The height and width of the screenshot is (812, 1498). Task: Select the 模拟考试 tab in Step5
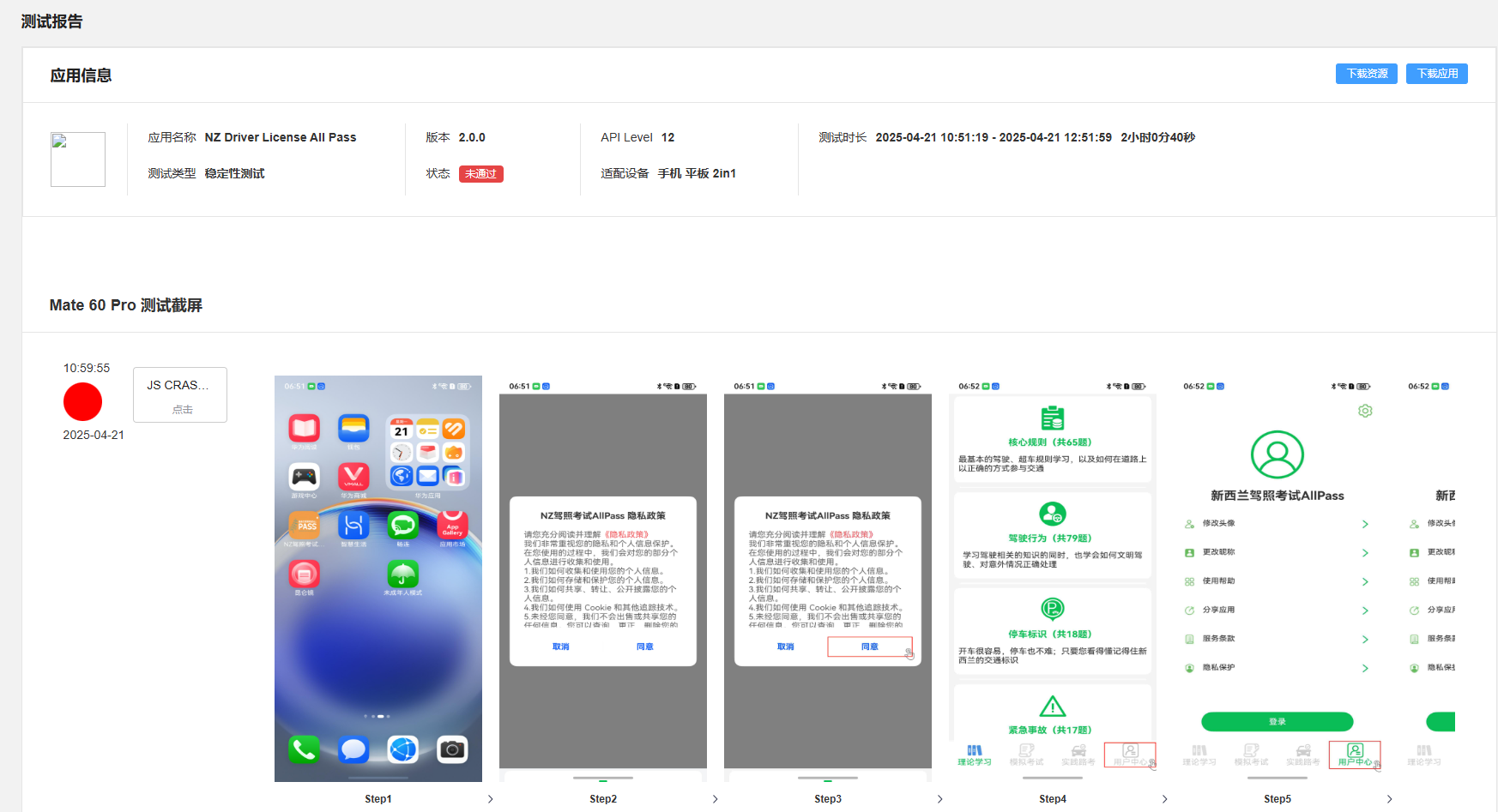pyautogui.click(x=1251, y=755)
